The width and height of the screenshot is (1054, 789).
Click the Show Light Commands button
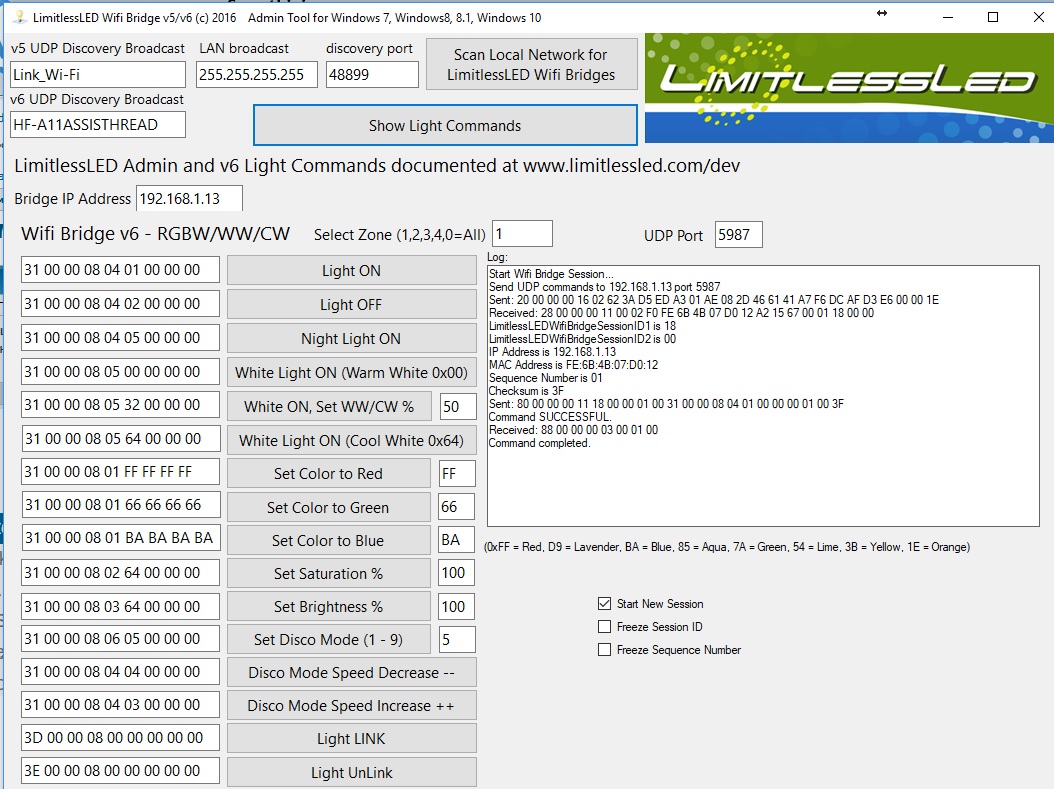point(445,126)
